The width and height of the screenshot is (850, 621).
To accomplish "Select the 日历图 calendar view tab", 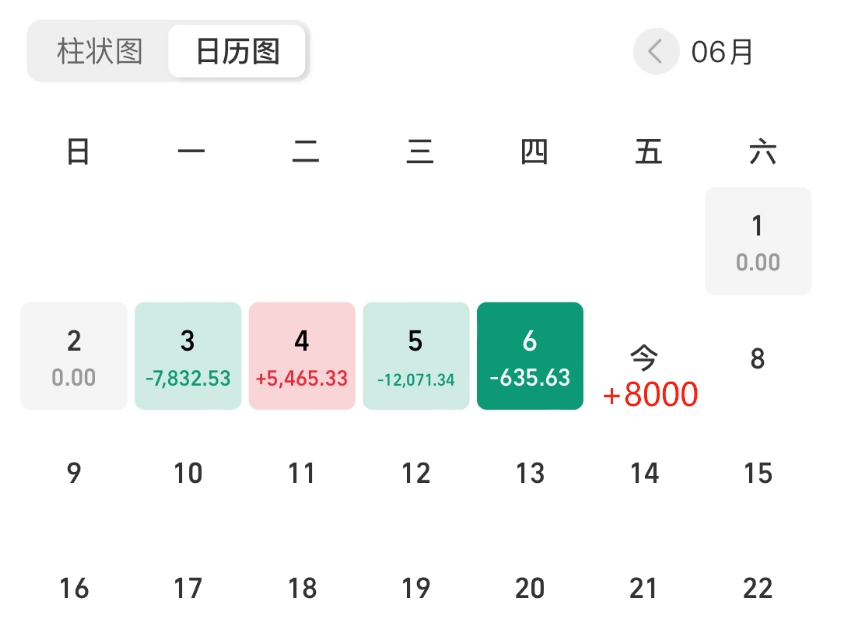I will click(x=237, y=51).
